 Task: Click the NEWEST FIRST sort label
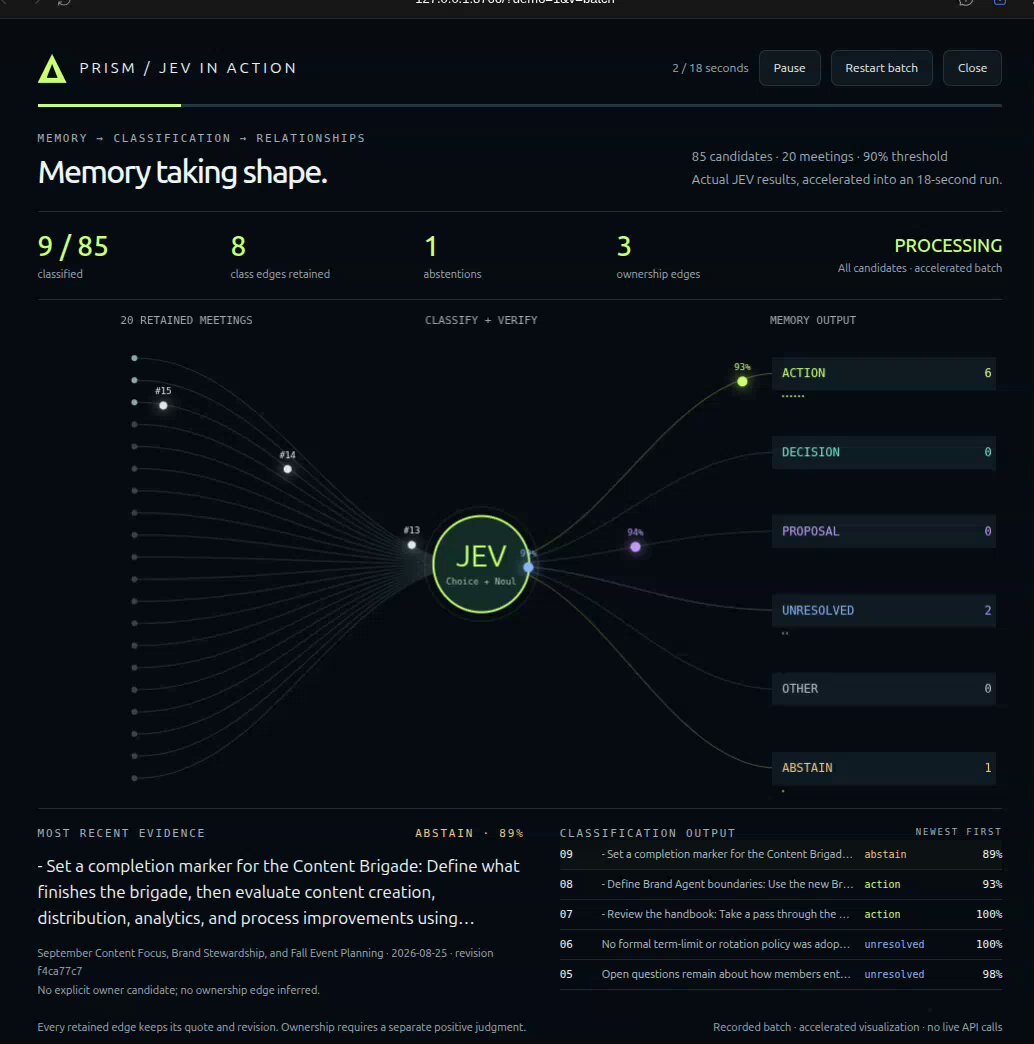(958, 832)
